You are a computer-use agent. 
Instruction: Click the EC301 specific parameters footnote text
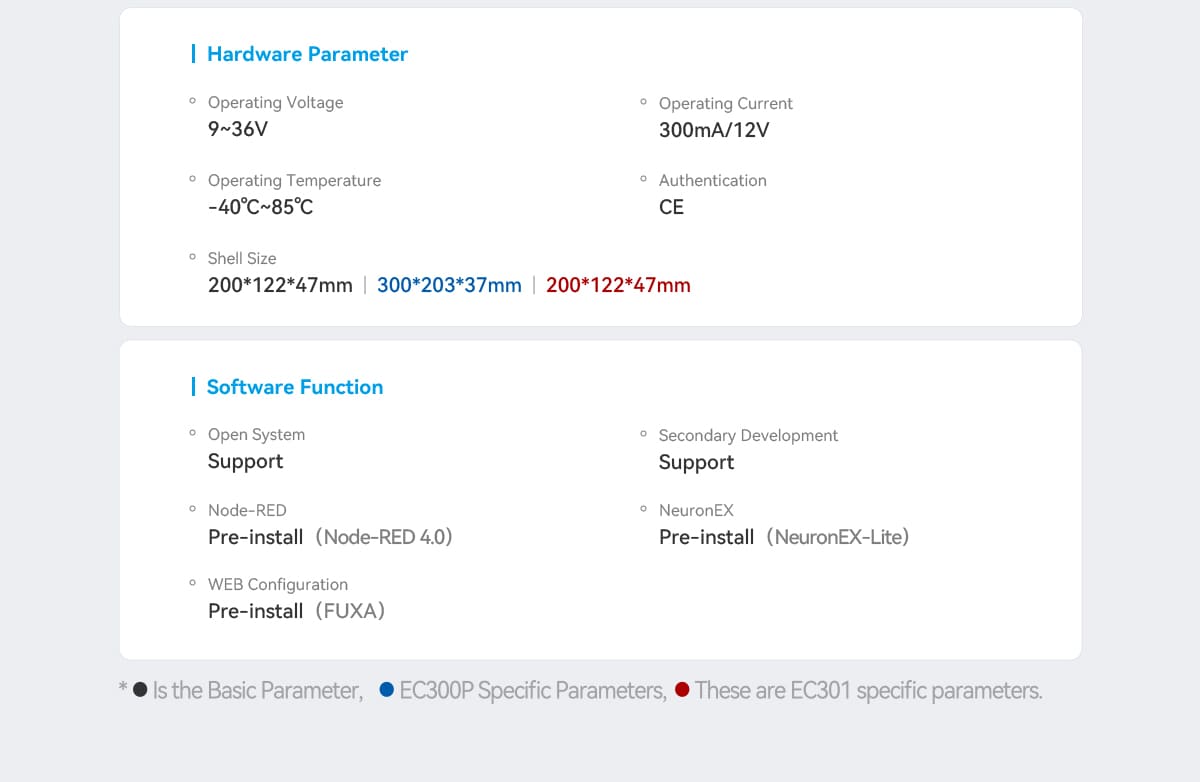[868, 690]
